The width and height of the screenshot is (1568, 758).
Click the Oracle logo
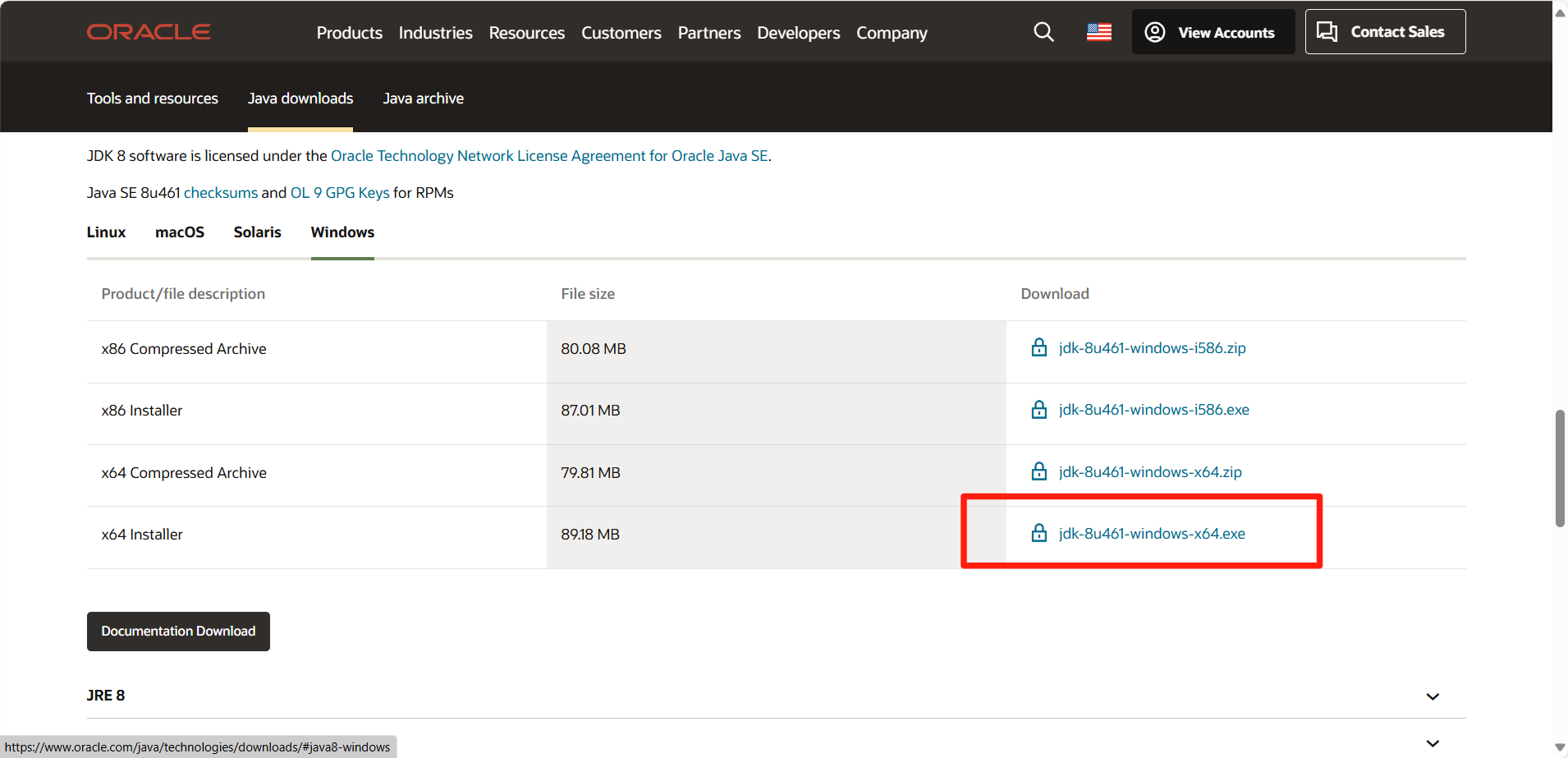(149, 32)
